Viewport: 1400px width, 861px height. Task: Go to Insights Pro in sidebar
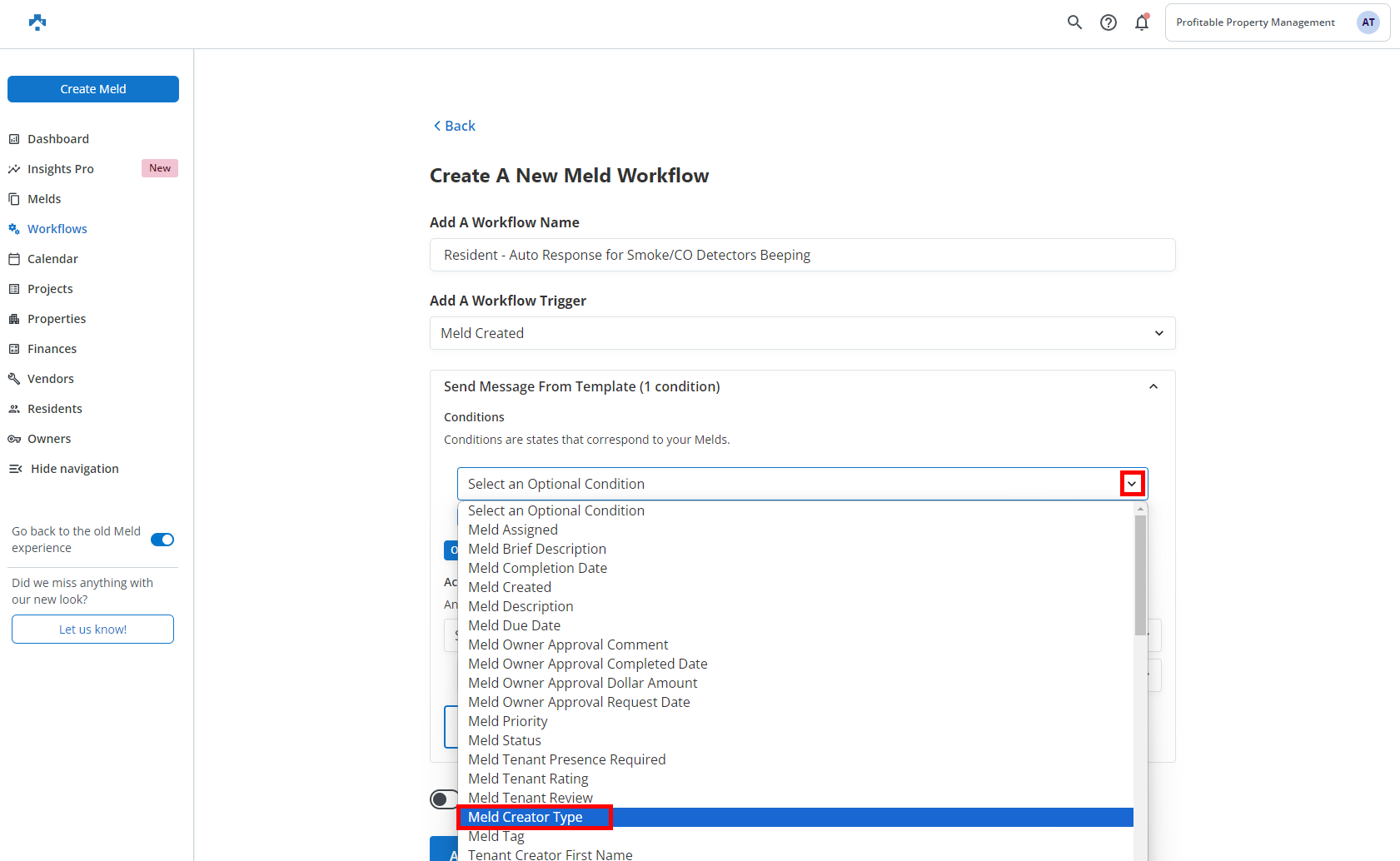60,169
